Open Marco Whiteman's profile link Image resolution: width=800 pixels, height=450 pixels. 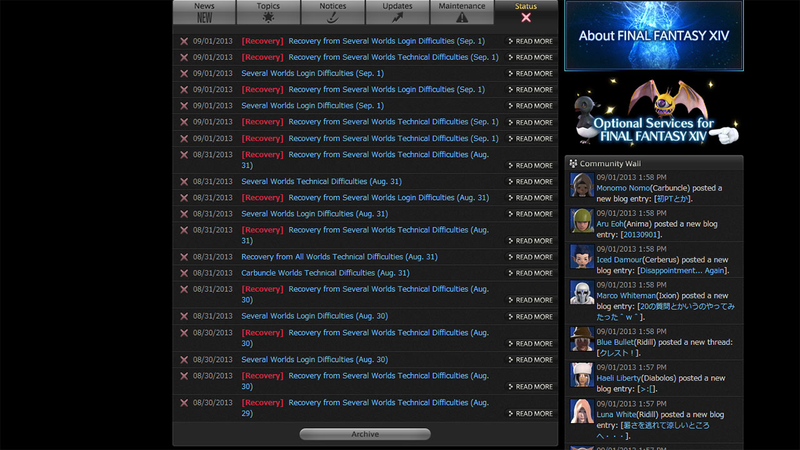click(626, 296)
